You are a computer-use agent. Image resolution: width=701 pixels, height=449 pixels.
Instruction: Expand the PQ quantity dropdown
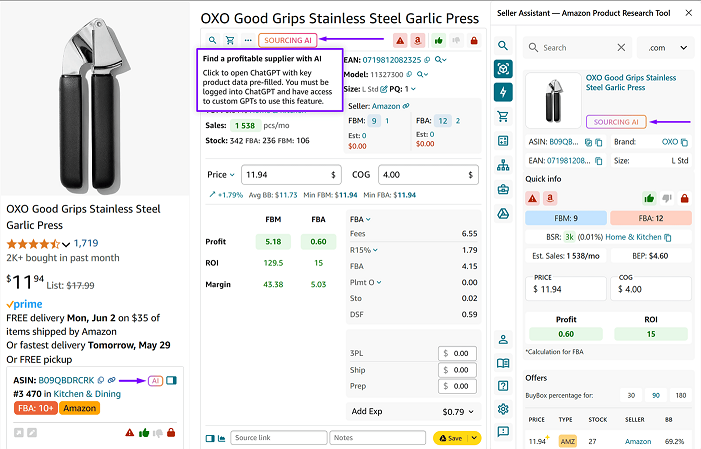413,89
